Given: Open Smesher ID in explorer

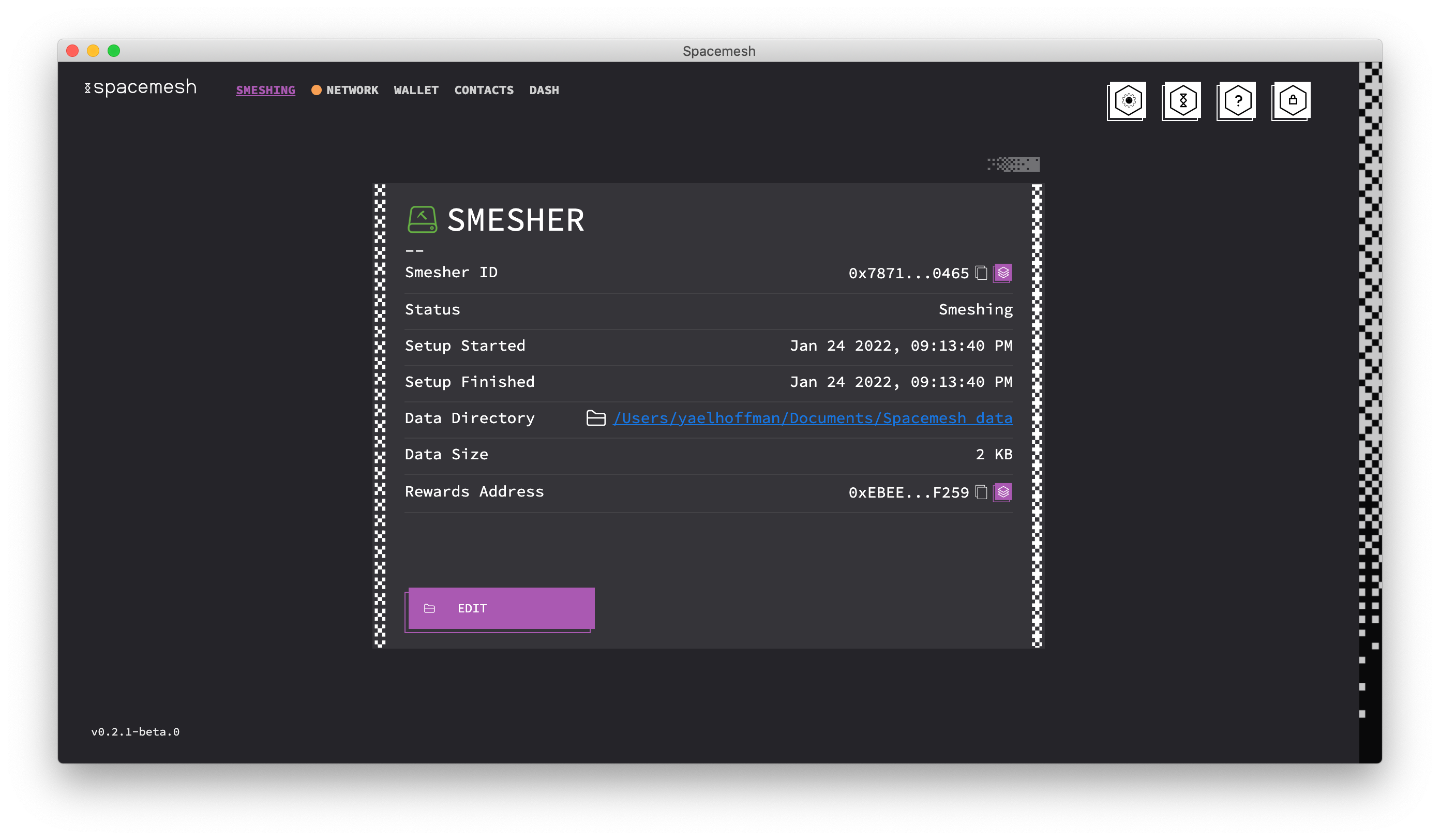Looking at the screenshot, I should [1003, 273].
